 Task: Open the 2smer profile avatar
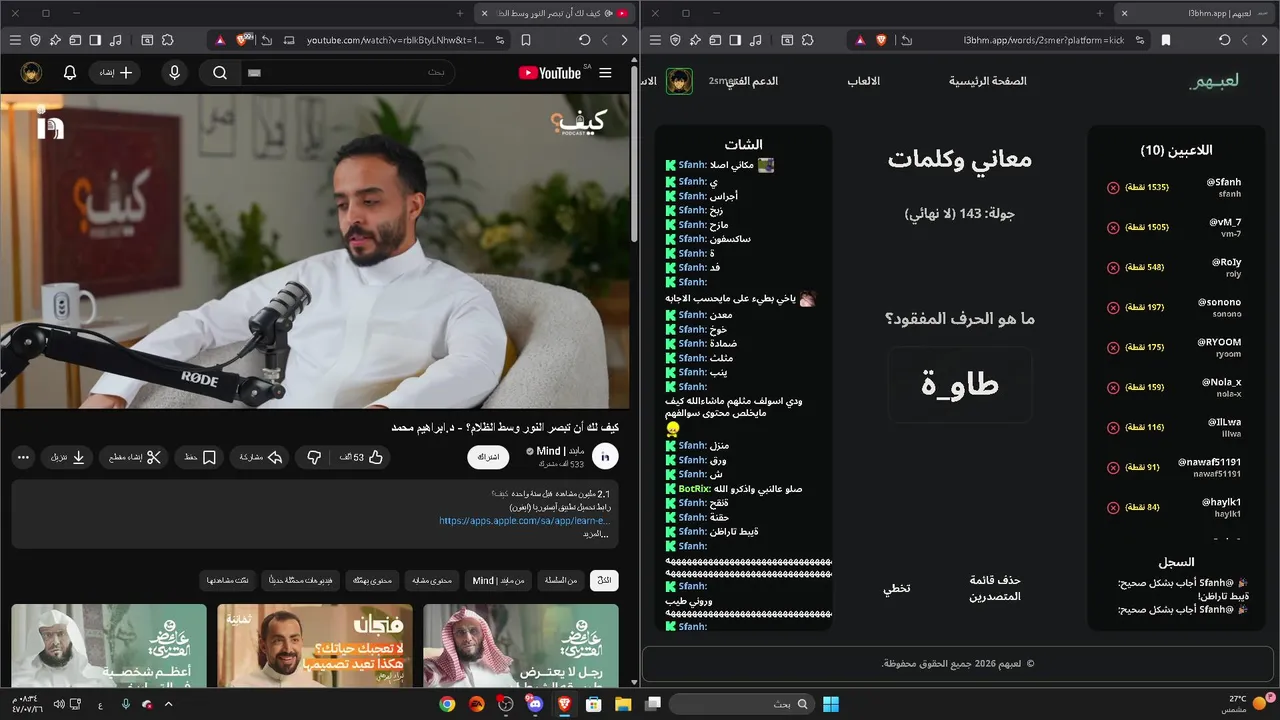680,81
